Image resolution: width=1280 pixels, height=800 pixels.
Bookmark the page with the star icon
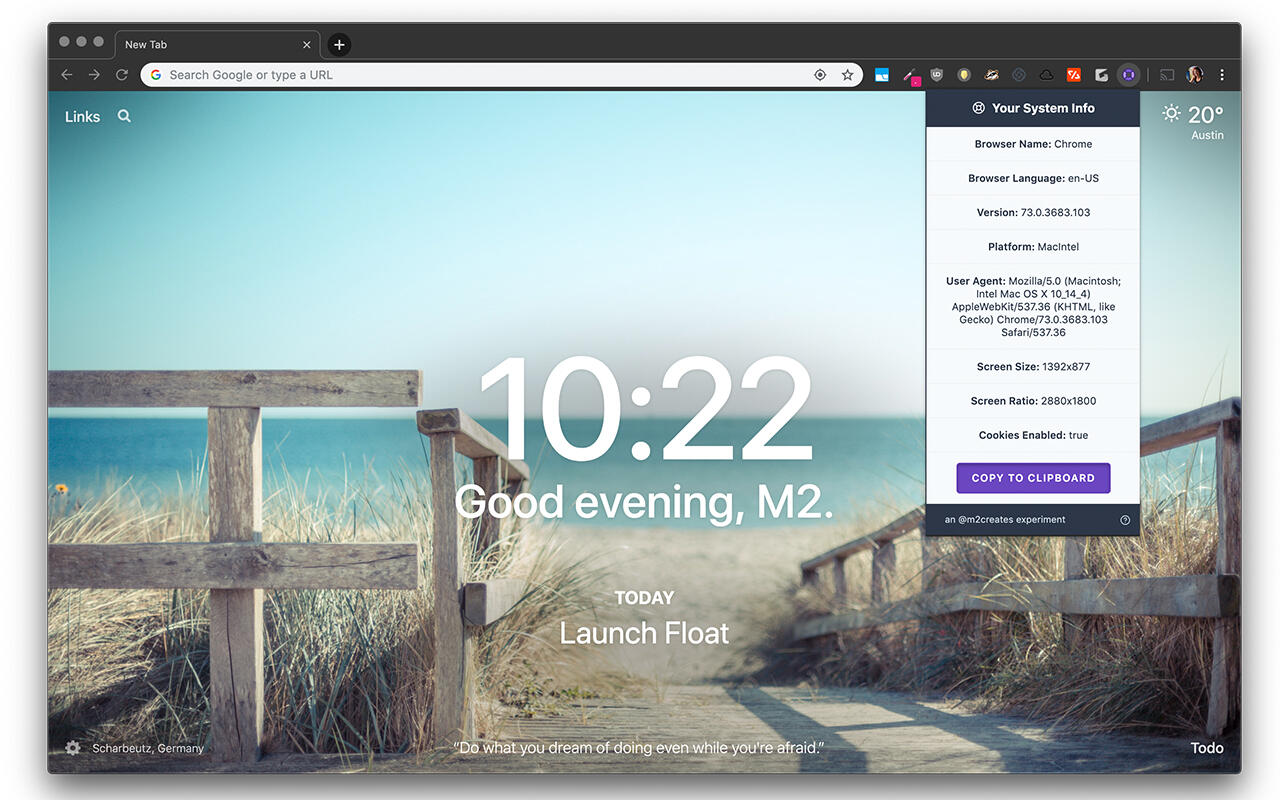(x=847, y=74)
